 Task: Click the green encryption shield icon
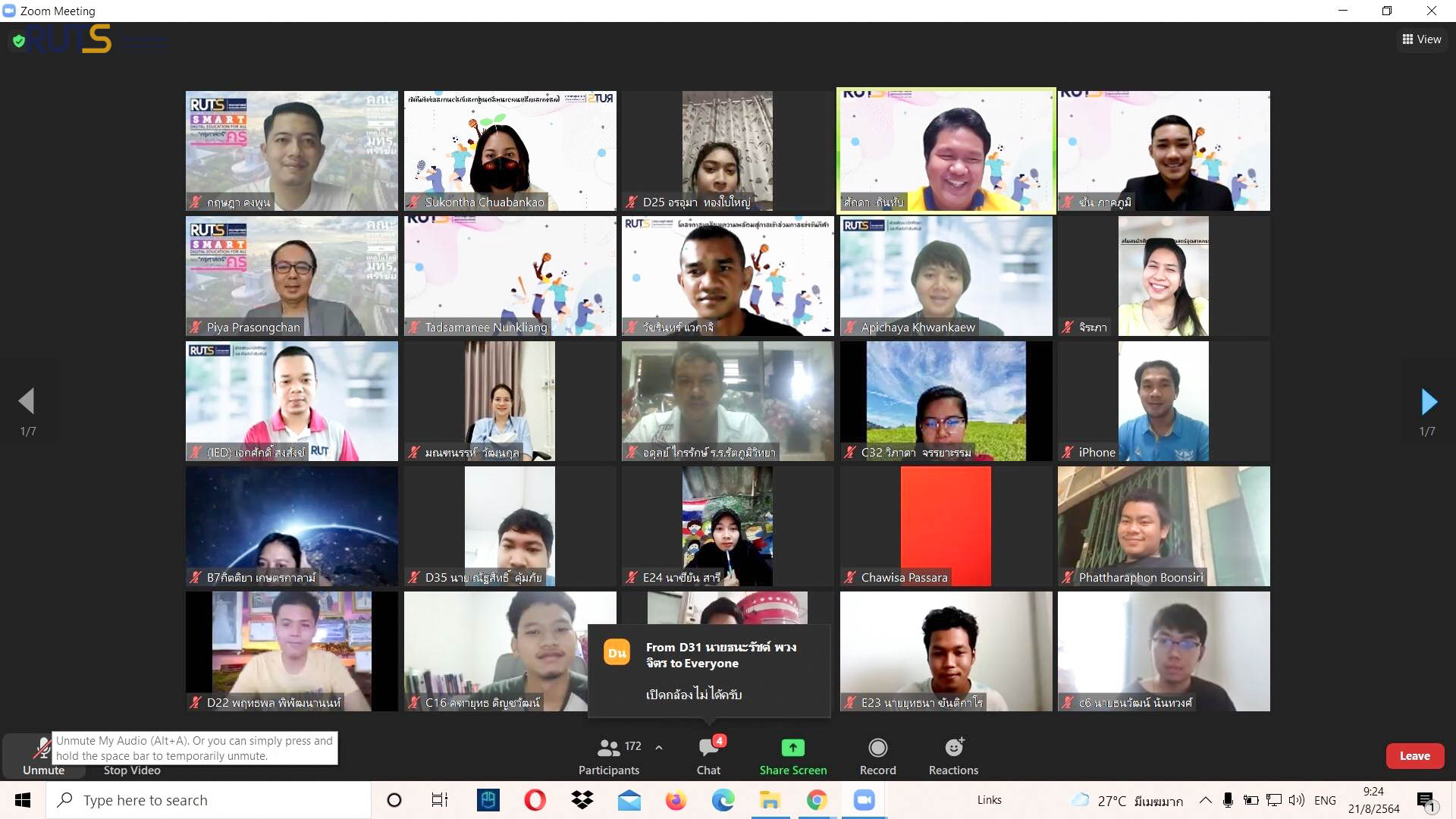point(19,41)
